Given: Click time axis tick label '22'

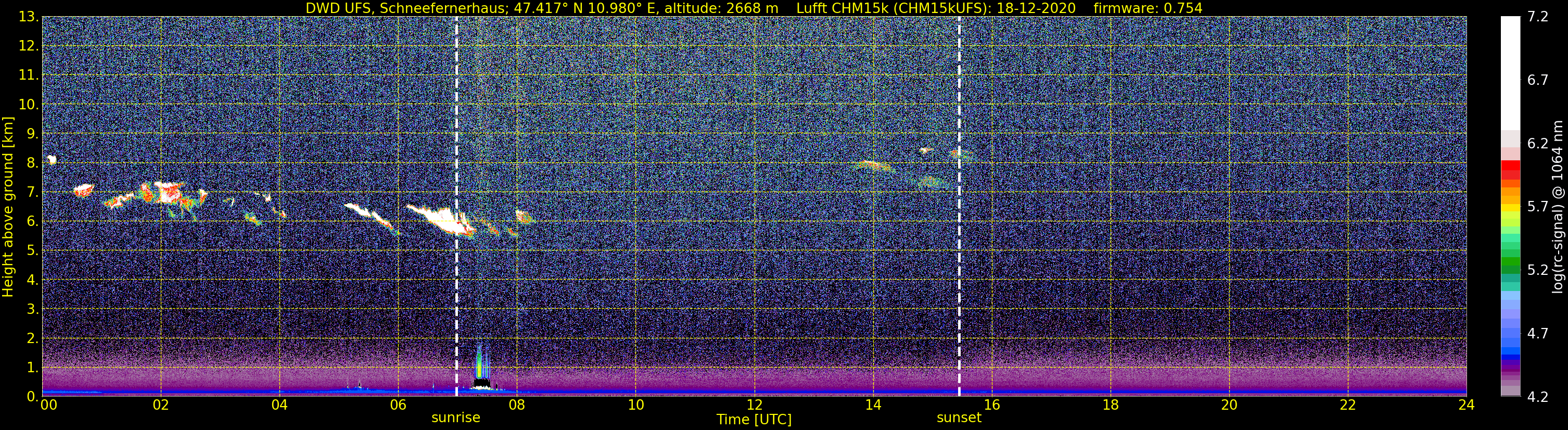Looking at the screenshot, I should (x=1348, y=406).
